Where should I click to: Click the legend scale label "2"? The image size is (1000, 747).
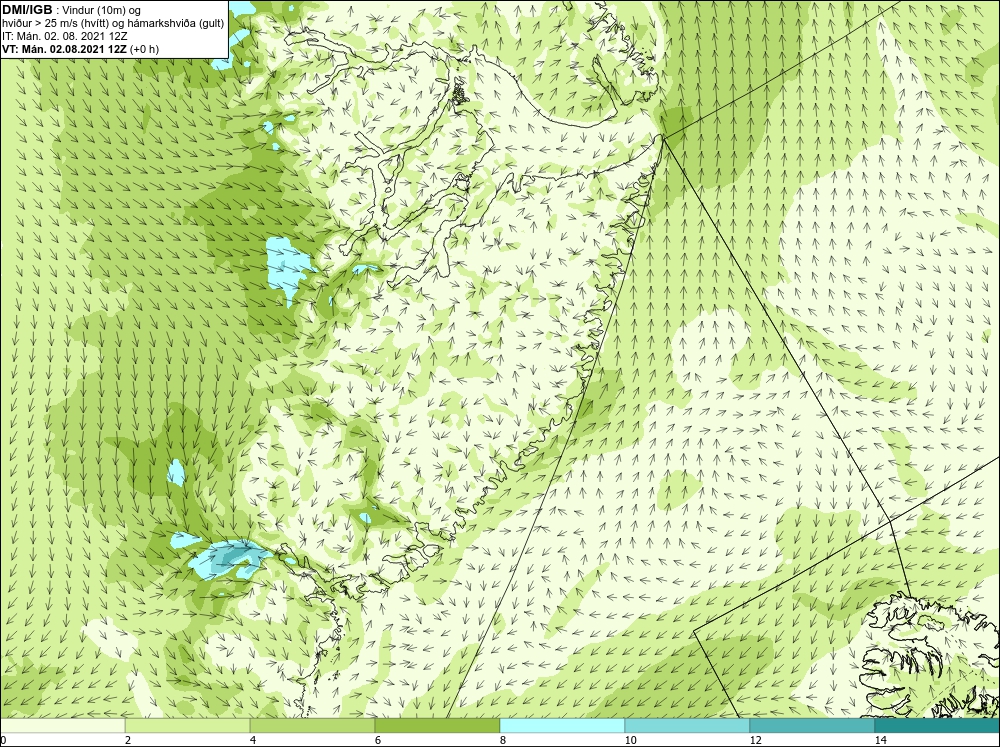pyautogui.click(x=128, y=740)
